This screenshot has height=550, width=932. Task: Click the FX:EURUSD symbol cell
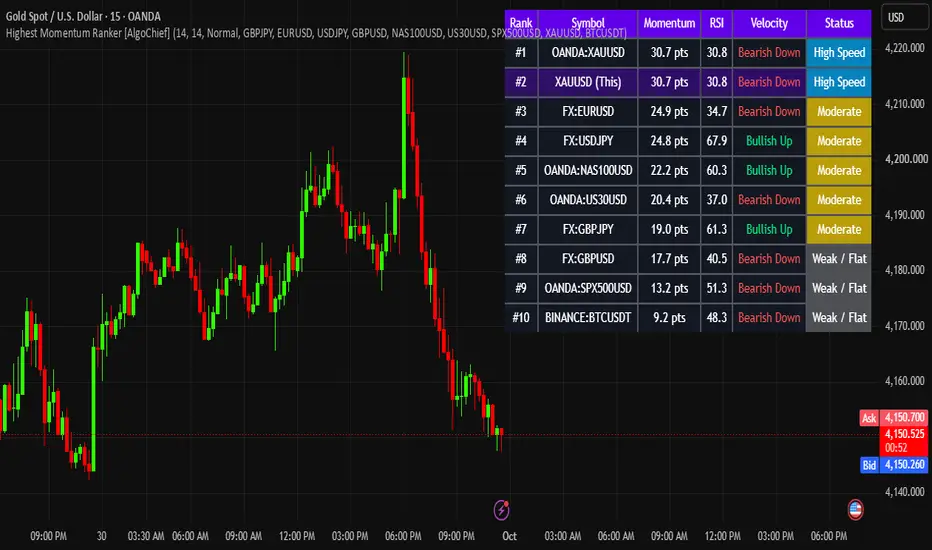588,111
